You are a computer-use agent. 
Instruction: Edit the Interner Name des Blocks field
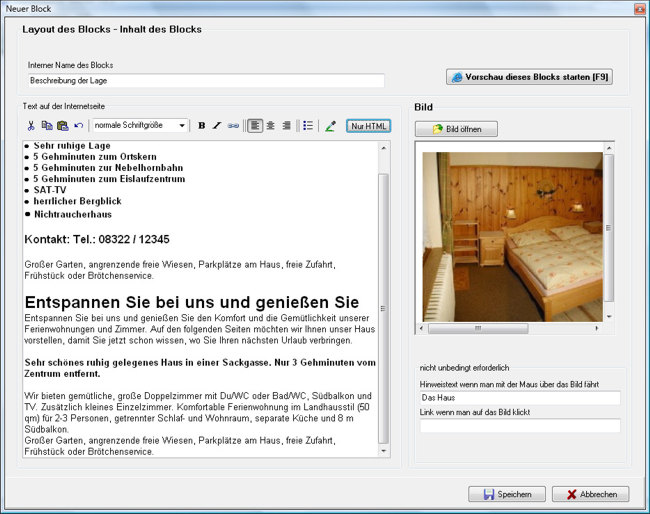(x=206, y=80)
